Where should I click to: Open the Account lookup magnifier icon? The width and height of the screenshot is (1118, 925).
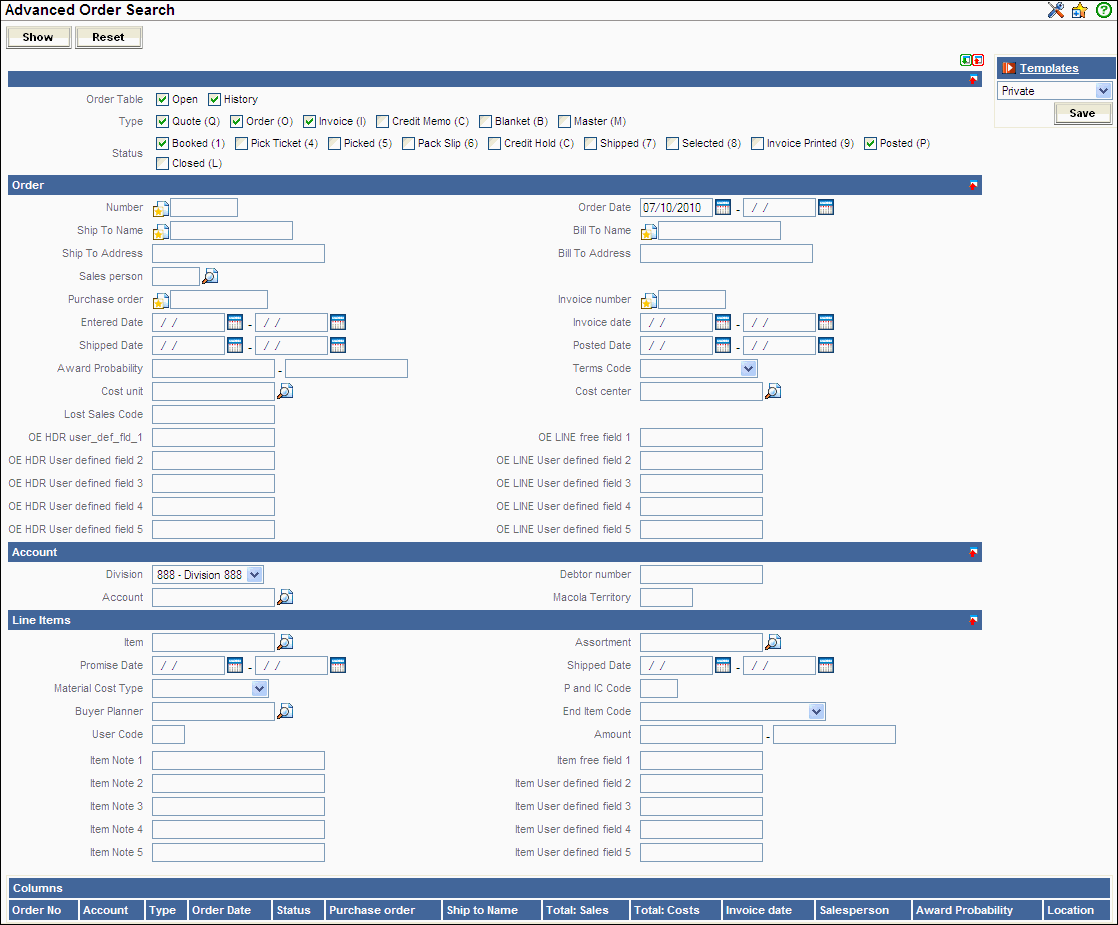click(285, 598)
